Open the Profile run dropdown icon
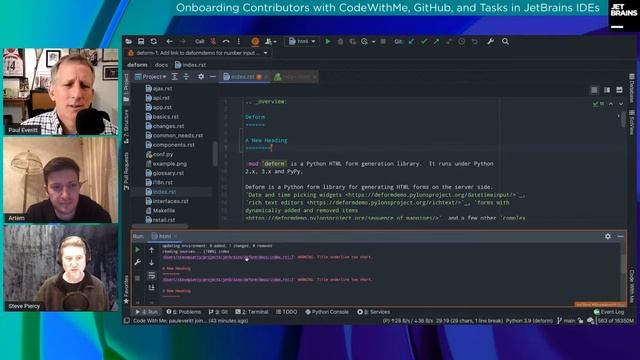The width and height of the screenshot is (640, 360). (x=368, y=41)
